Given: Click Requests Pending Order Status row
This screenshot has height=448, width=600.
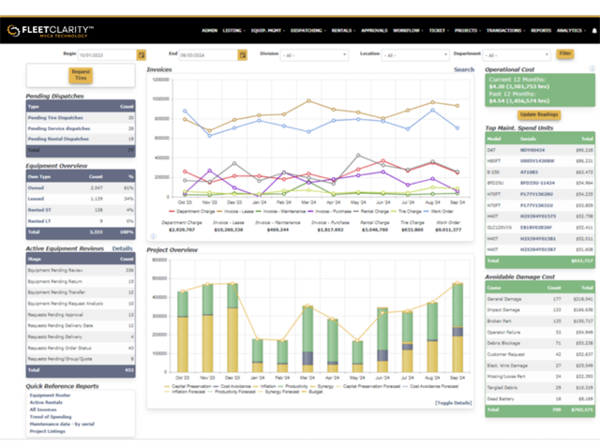Looking at the screenshot, I should click(x=80, y=348).
